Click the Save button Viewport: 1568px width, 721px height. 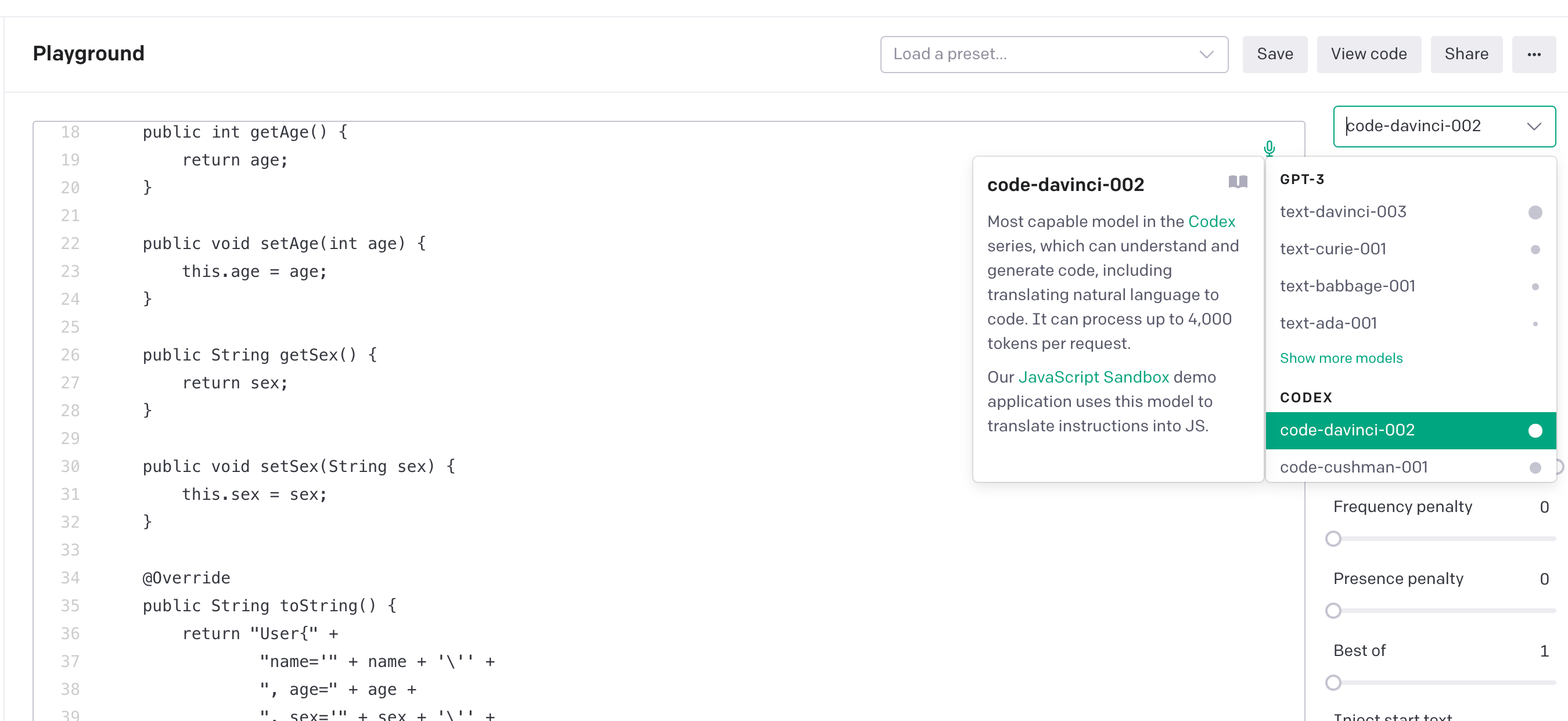pyautogui.click(x=1275, y=54)
